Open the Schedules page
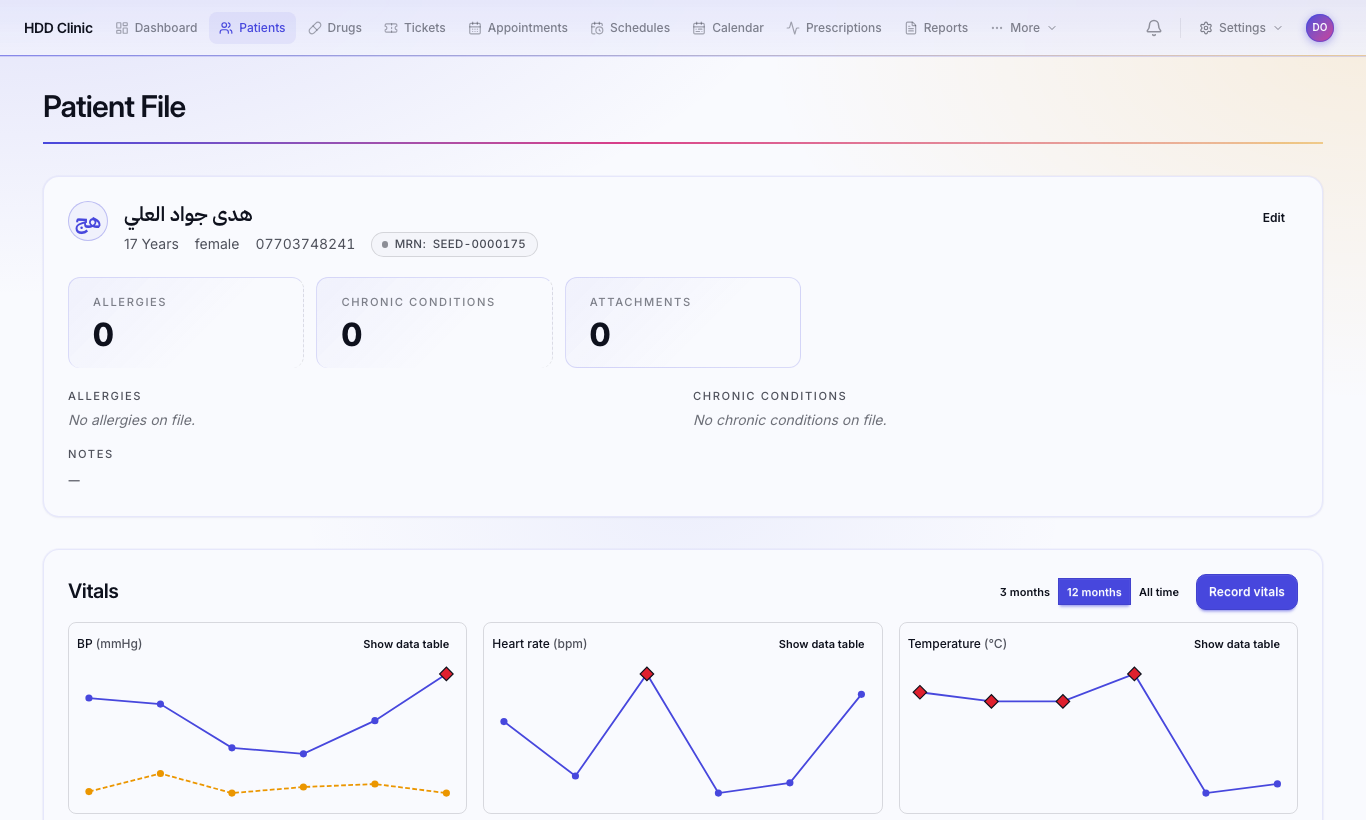1366x820 pixels. [630, 28]
